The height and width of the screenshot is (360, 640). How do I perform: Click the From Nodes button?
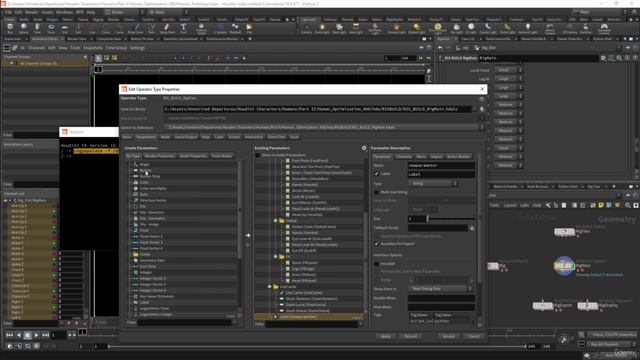(222, 156)
